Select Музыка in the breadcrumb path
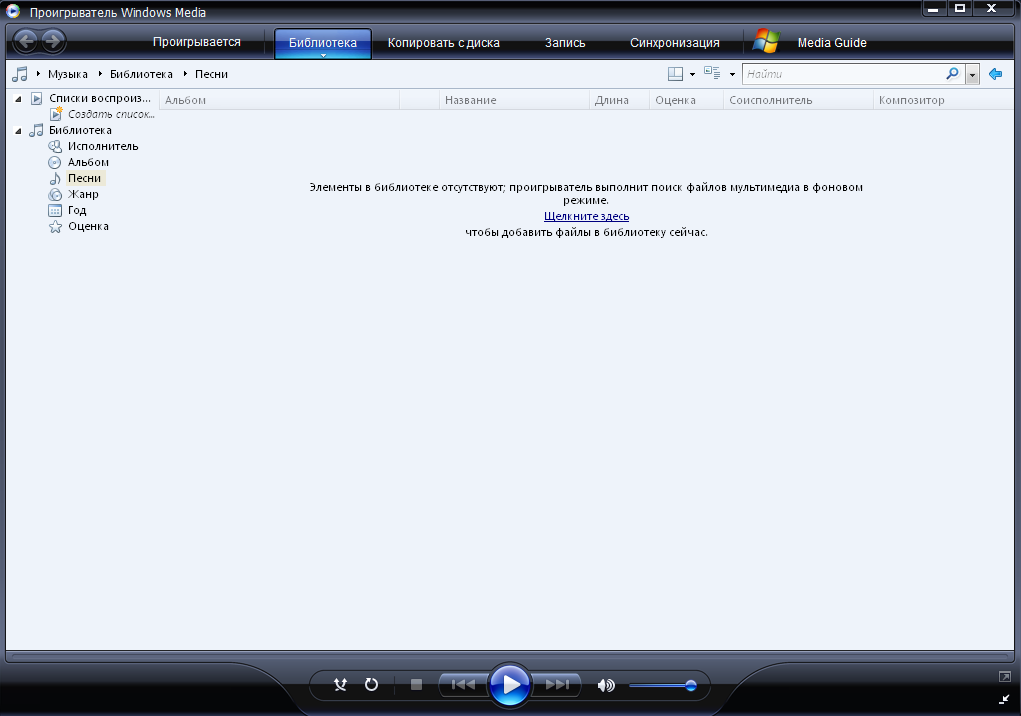1021x716 pixels. click(x=68, y=74)
